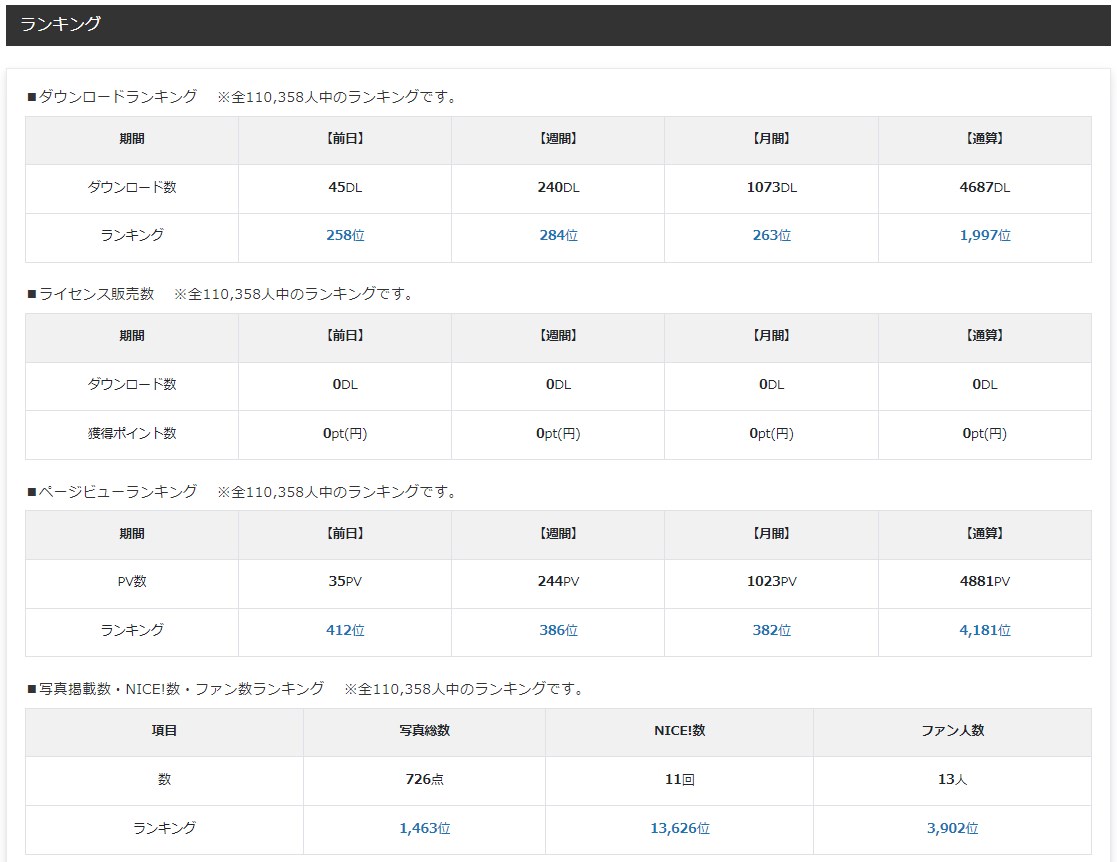Select the 写真総数 column header
Image resolution: width=1117 pixels, height=862 pixels.
tap(424, 731)
